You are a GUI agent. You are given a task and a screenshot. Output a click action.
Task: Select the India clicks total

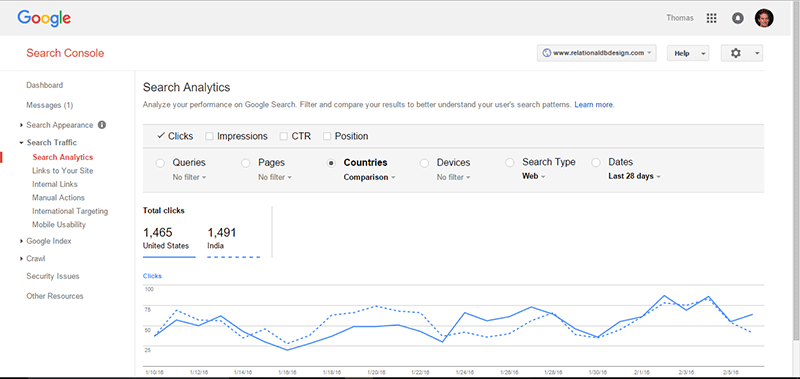point(234,241)
